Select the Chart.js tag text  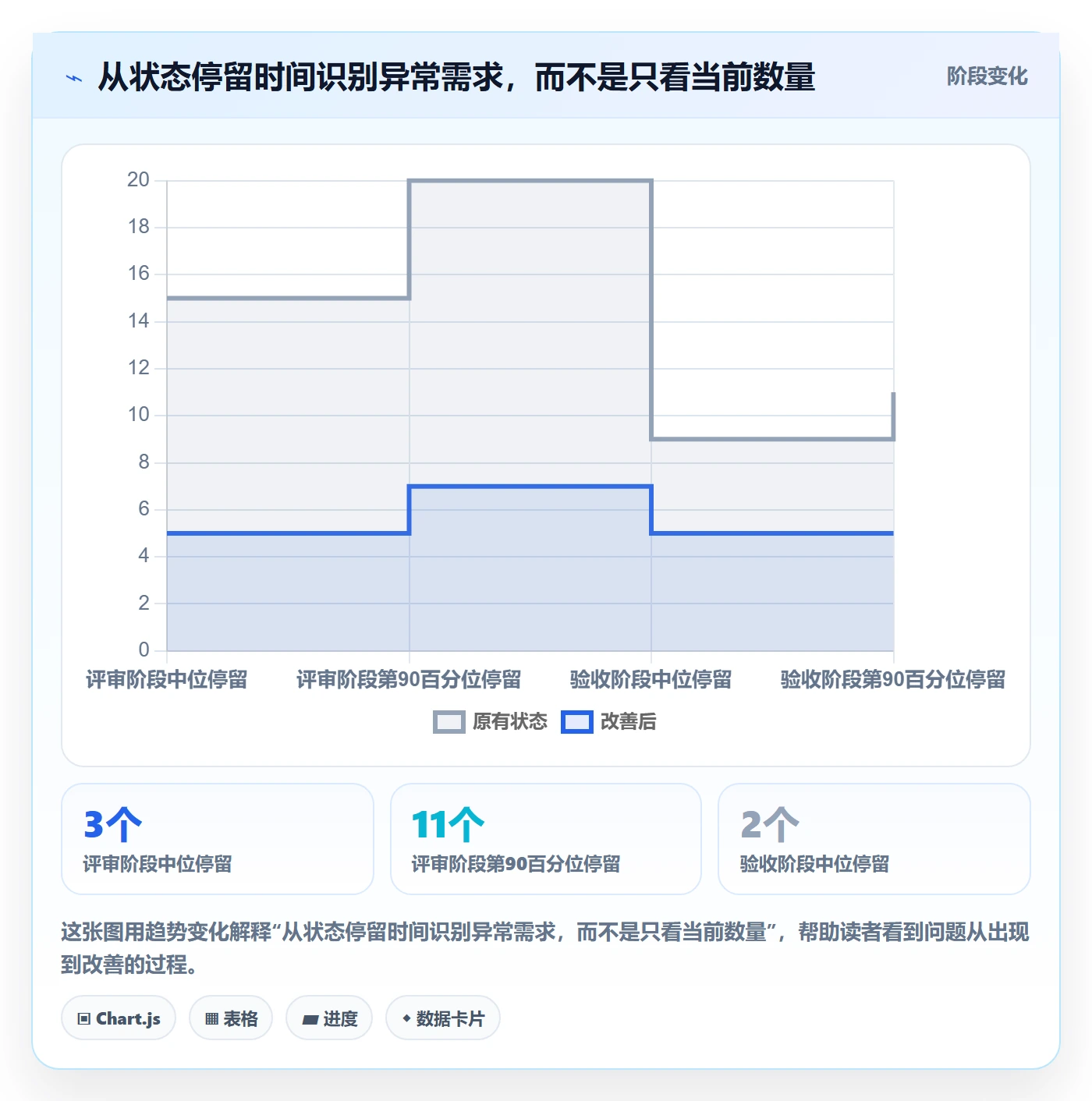tap(128, 1018)
